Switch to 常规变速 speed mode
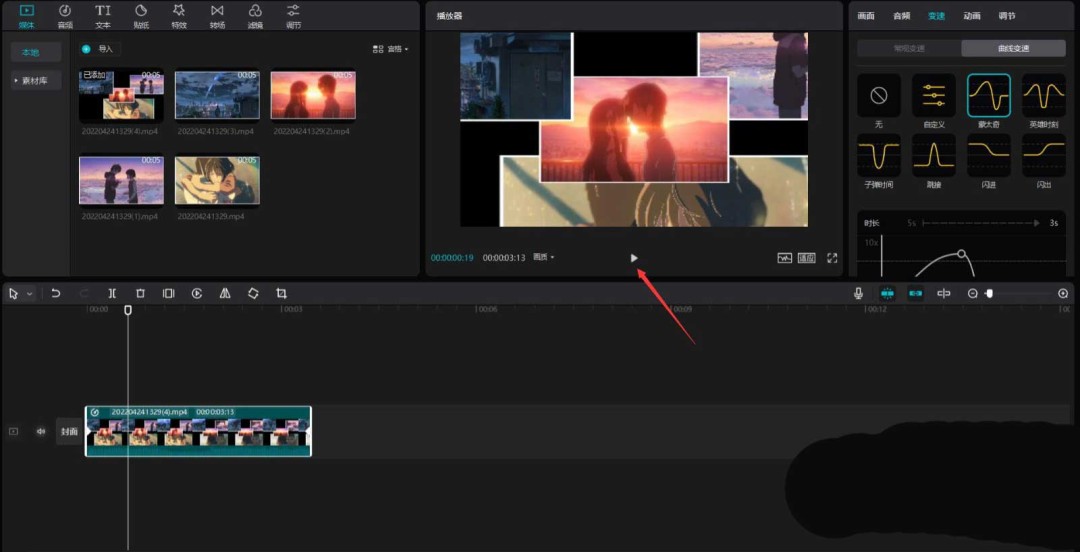This screenshot has width=1080, height=552. point(908,48)
